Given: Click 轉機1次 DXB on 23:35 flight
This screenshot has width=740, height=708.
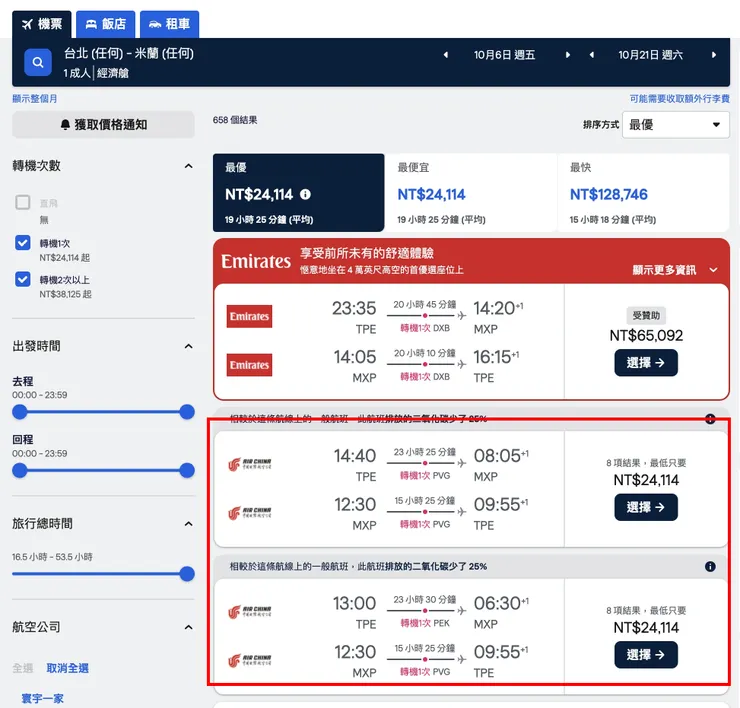Looking at the screenshot, I should (x=425, y=328).
